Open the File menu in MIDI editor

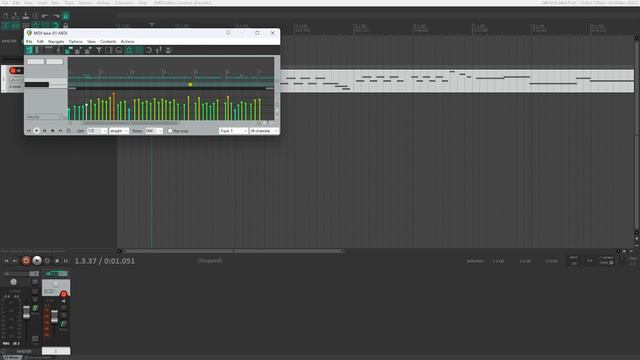click(29, 42)
